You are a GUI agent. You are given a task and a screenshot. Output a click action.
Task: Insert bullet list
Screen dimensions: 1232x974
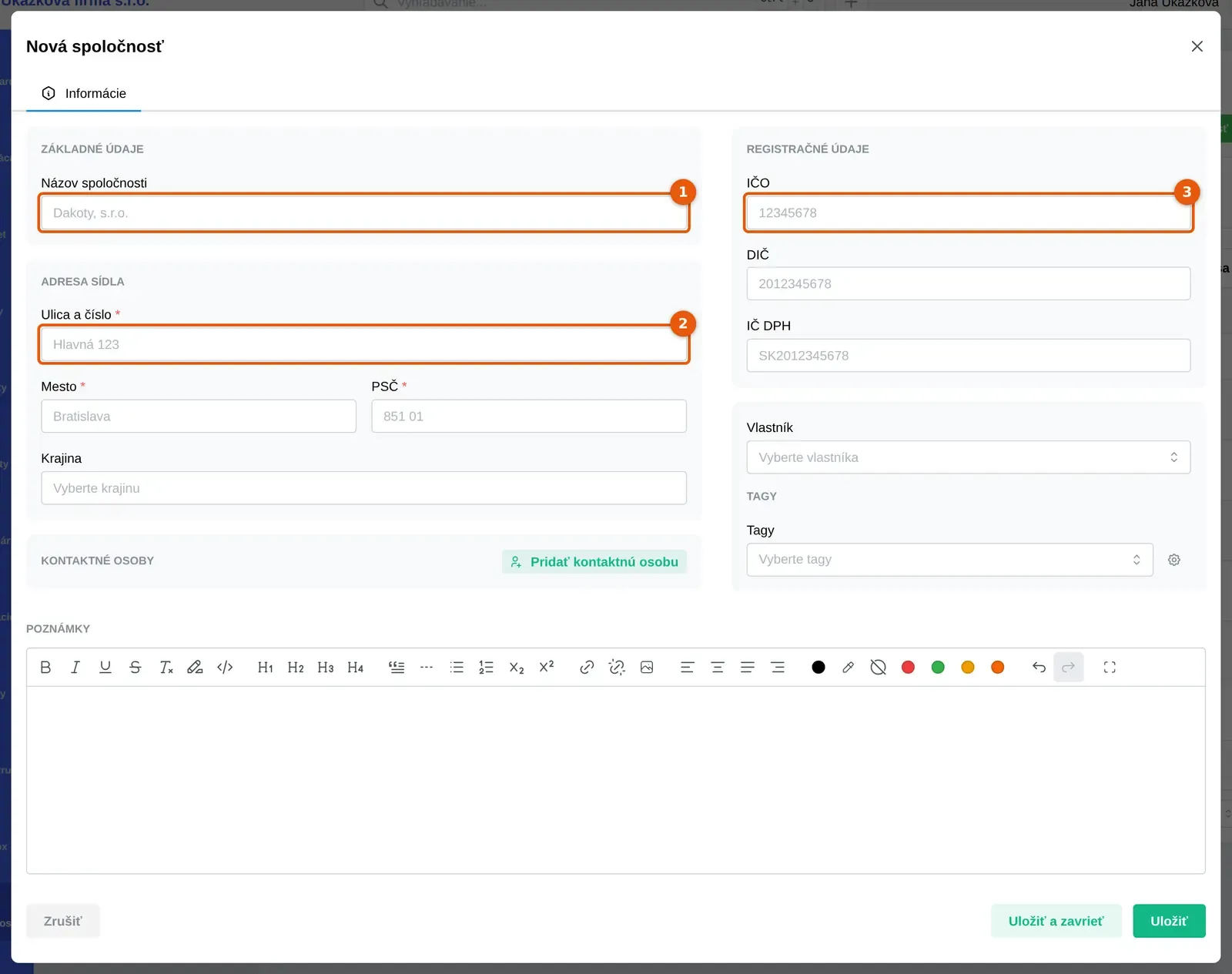[457, 668]
